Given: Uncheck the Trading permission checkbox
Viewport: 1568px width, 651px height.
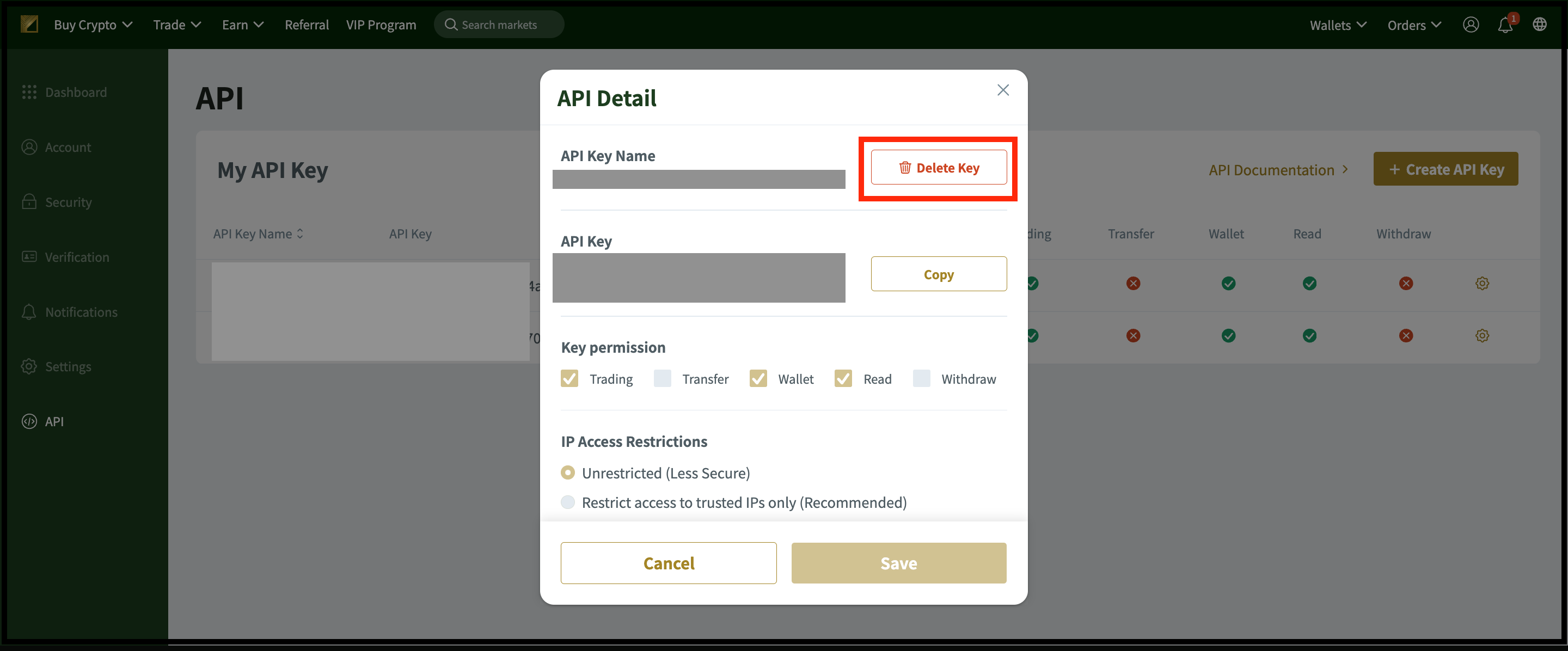Looking at the screenshot, I should pos(569,378).
